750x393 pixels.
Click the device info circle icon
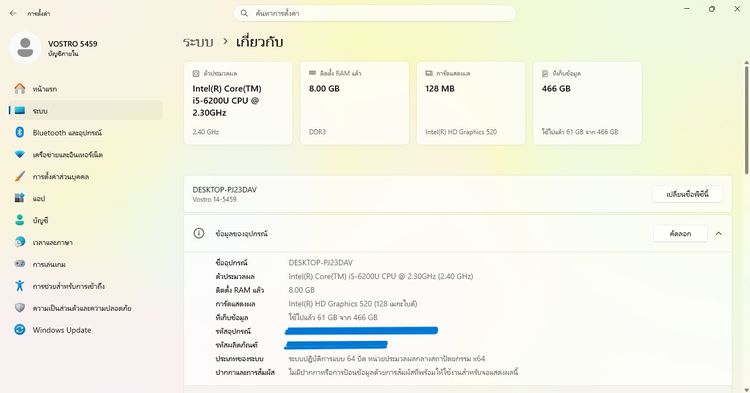pyautogui.click(x=199, y=233)
